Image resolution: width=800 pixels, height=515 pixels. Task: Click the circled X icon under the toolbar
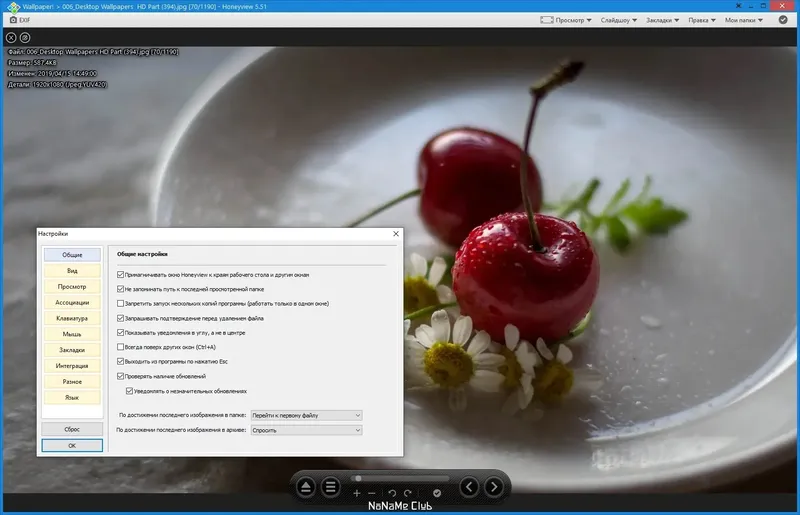(11, 38)
